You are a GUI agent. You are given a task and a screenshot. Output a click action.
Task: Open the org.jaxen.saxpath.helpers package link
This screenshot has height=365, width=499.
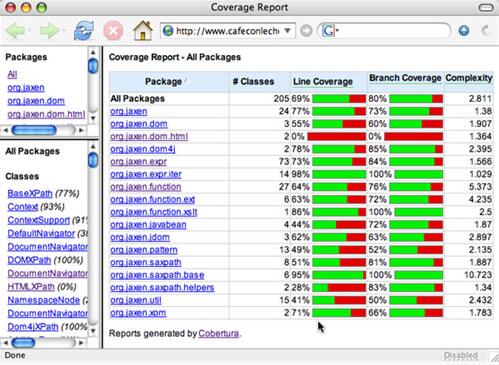click(x=162, y=288)
